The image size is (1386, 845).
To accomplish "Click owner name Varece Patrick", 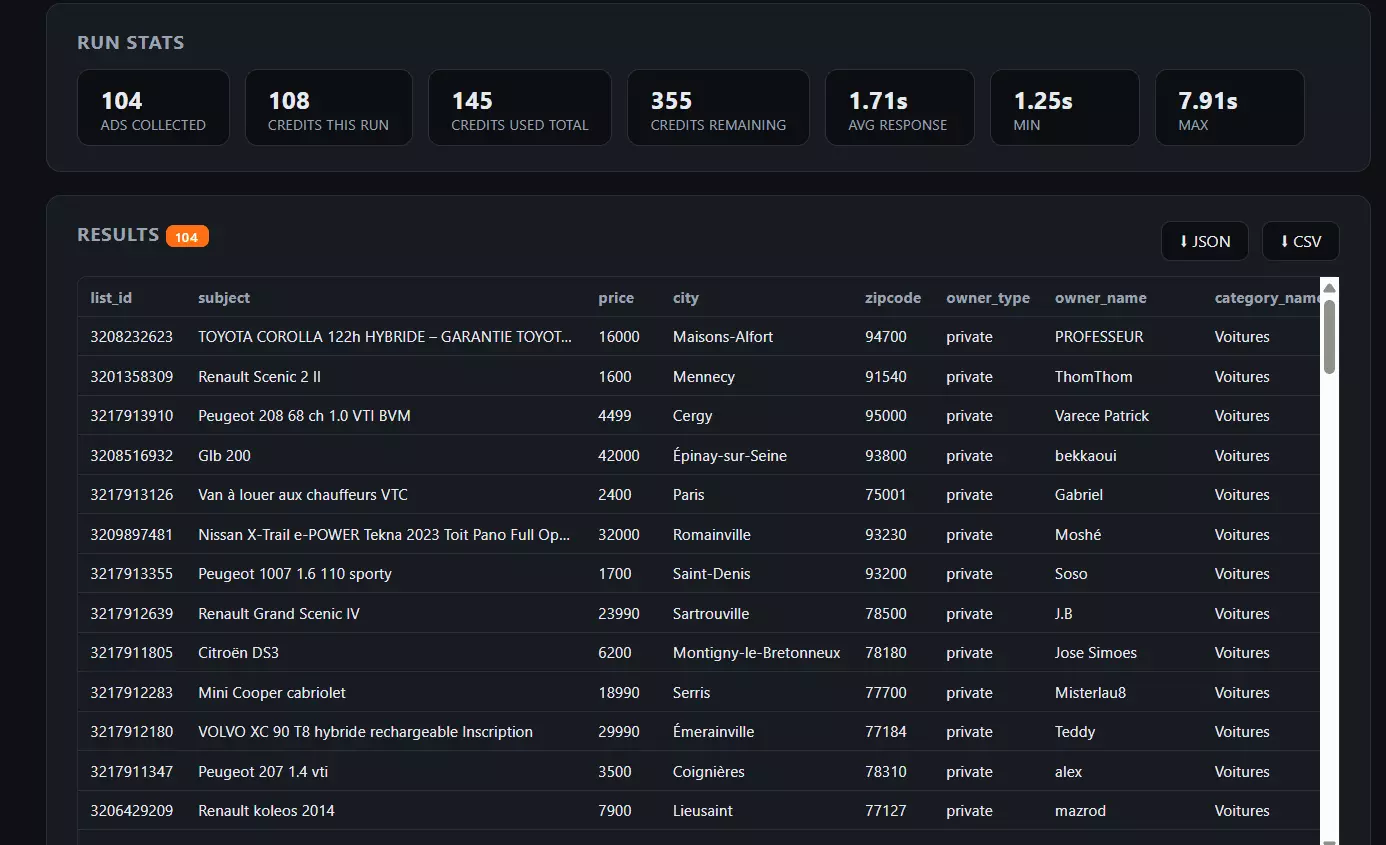I will point(1102,416).
